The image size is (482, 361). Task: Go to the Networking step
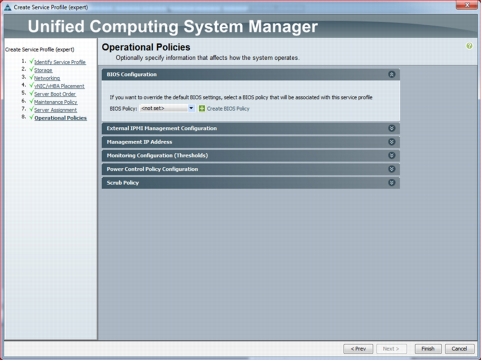click(x=47, y=78)
